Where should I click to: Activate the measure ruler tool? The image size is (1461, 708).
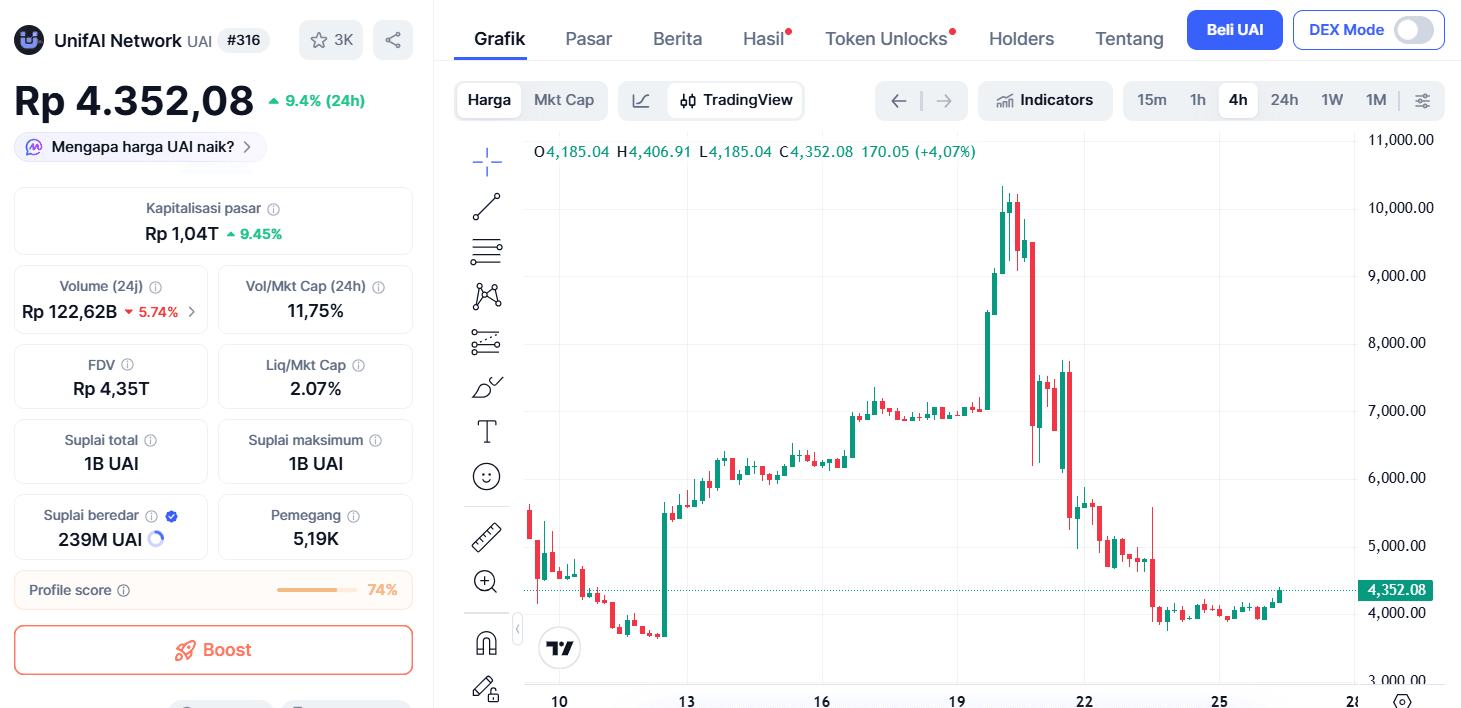click(x=486, y=535)
